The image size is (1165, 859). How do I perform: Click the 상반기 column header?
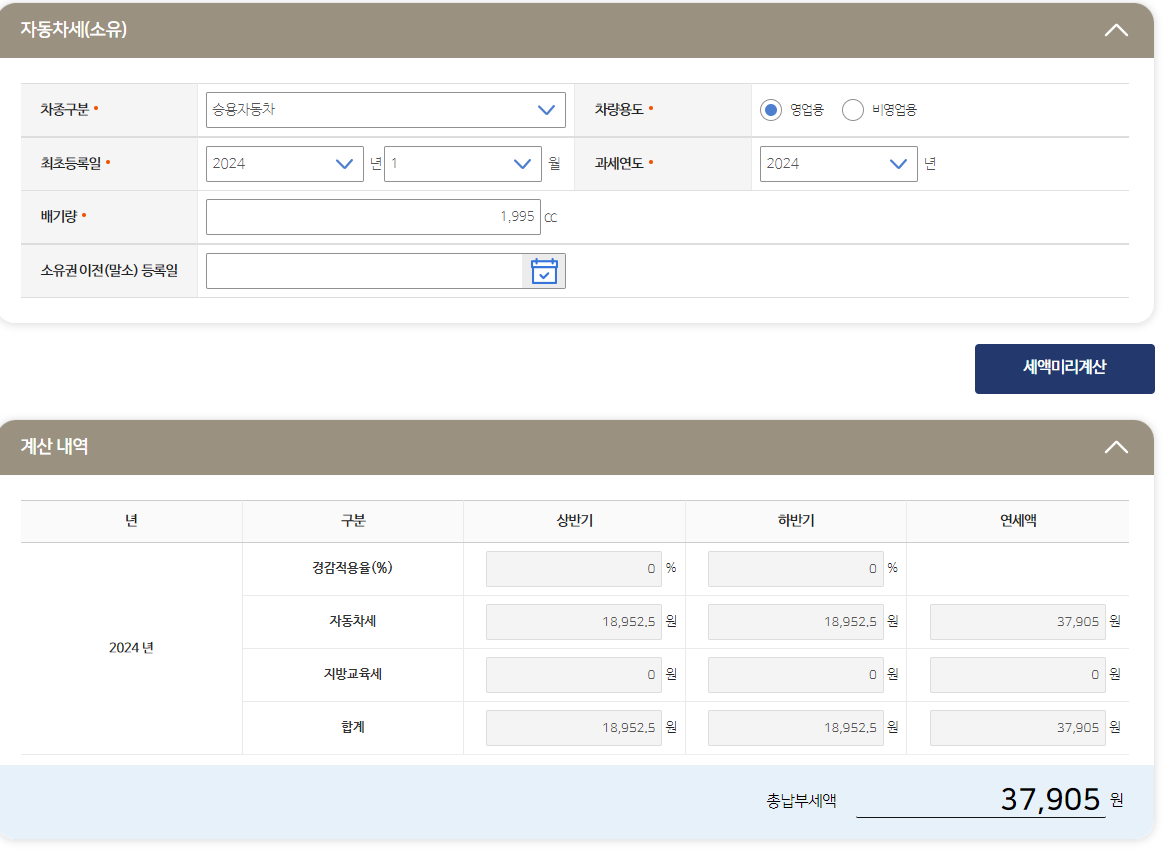coord(574,521)
